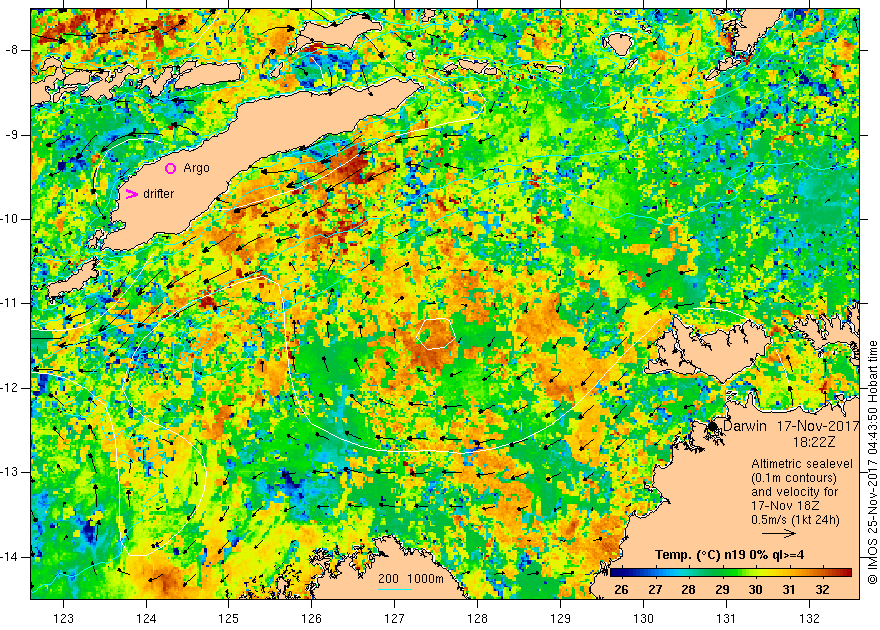The height and width of the screenshot is (630, 880).
Task: Click longitude axis label '124'
Action: [x=146, y=619]
